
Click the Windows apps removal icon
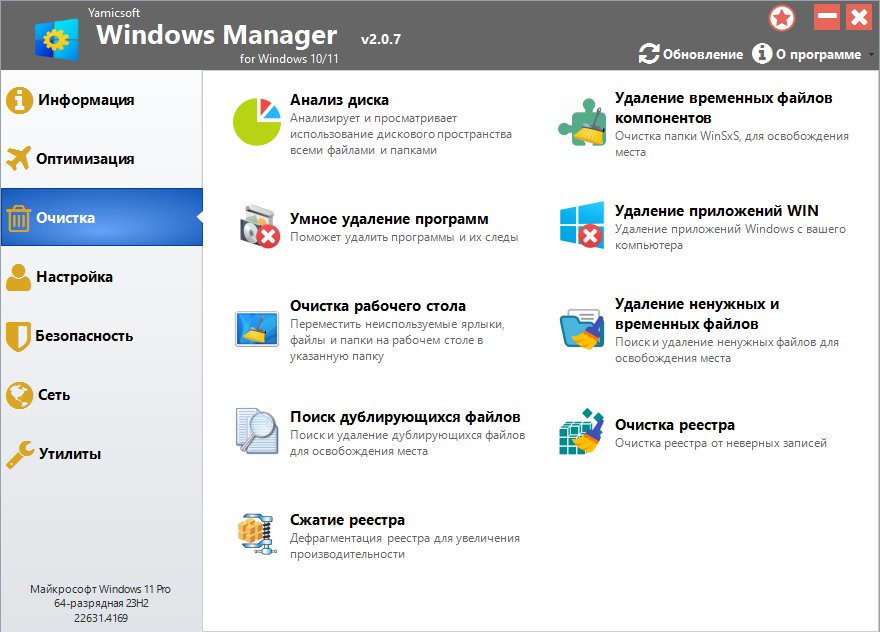pyautogui.click(x=582, y=227)
